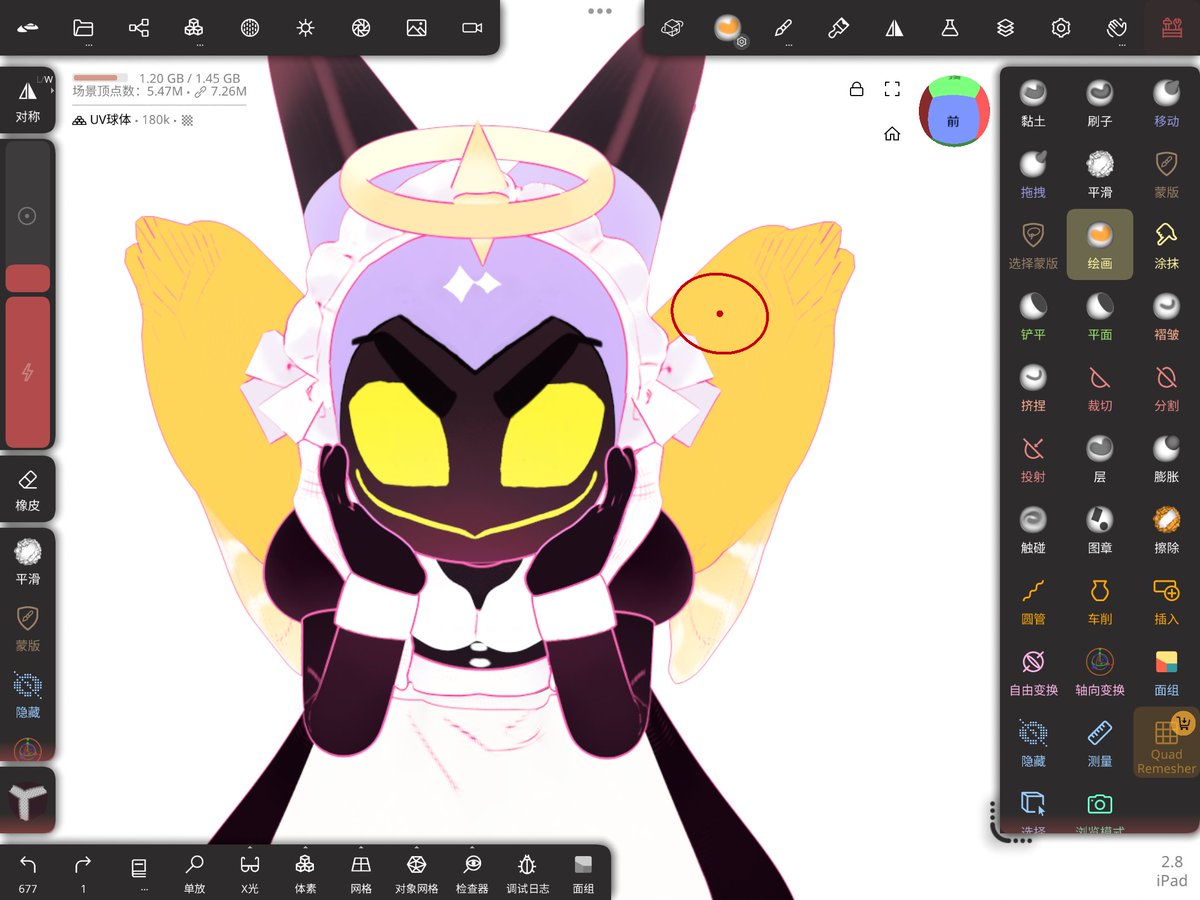1200x900 pixels.
Task: Redo the undone action
Action: [x=83, y=873]
